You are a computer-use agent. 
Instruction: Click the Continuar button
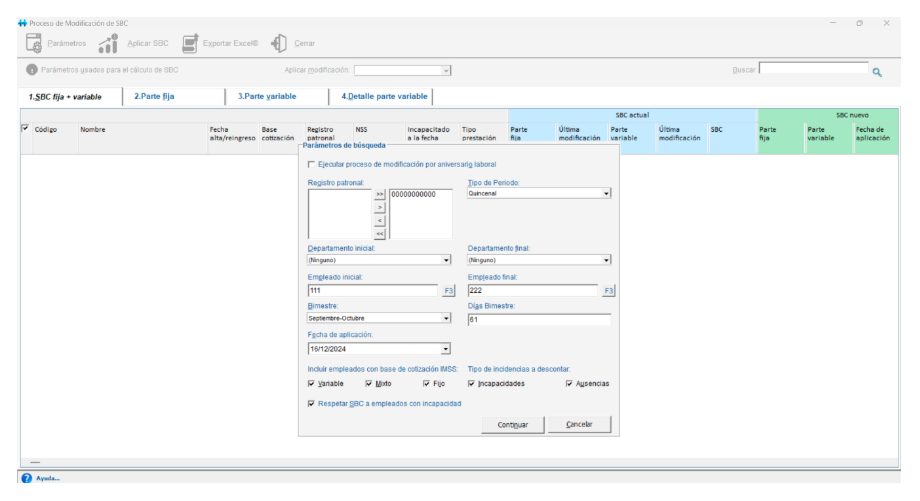pyautogui.click(x=512, y=425)
